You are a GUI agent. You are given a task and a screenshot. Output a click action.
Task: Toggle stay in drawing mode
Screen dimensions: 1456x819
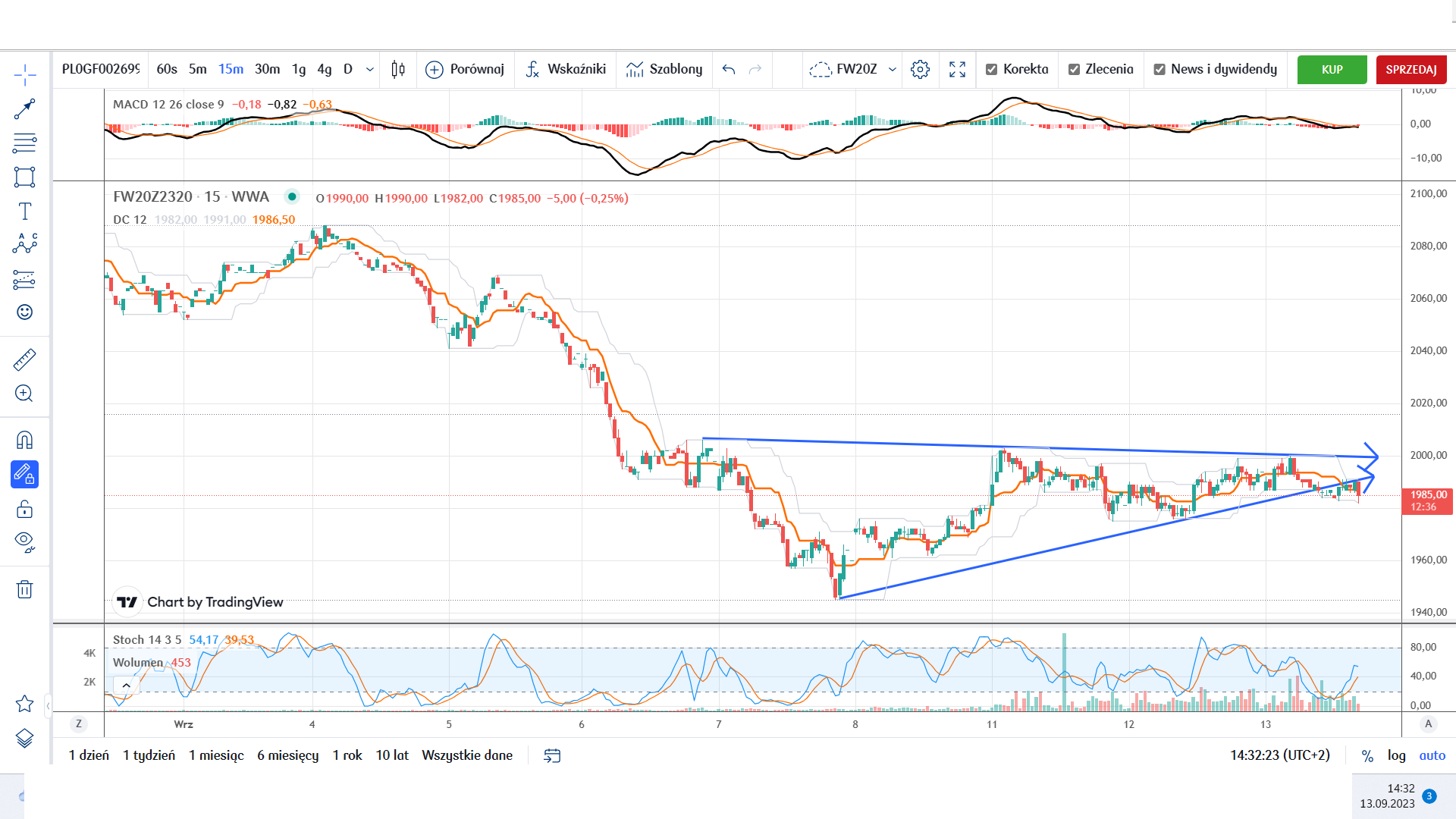(24, 475)
